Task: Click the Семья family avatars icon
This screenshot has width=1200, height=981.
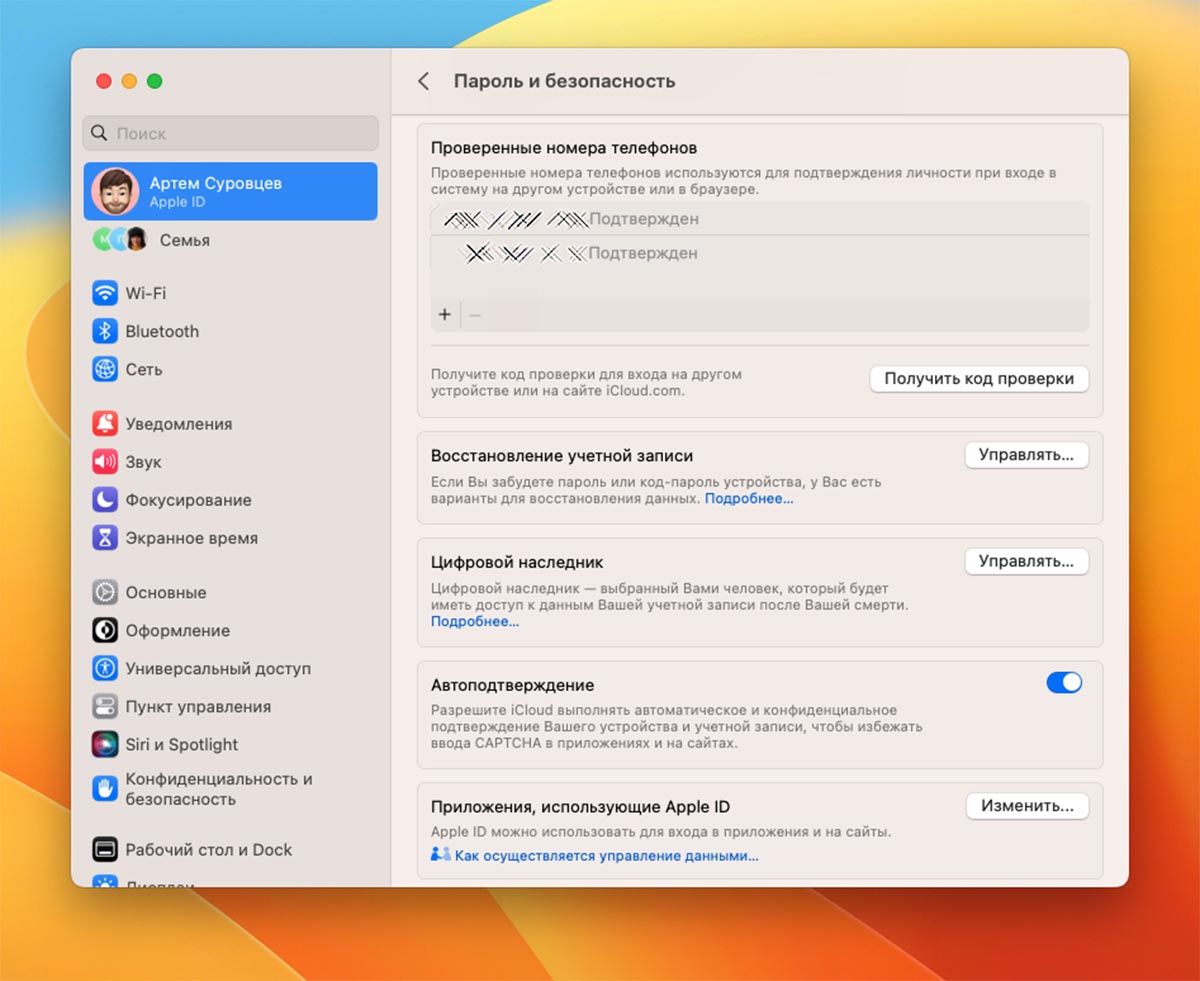Action: pos(120,239)
